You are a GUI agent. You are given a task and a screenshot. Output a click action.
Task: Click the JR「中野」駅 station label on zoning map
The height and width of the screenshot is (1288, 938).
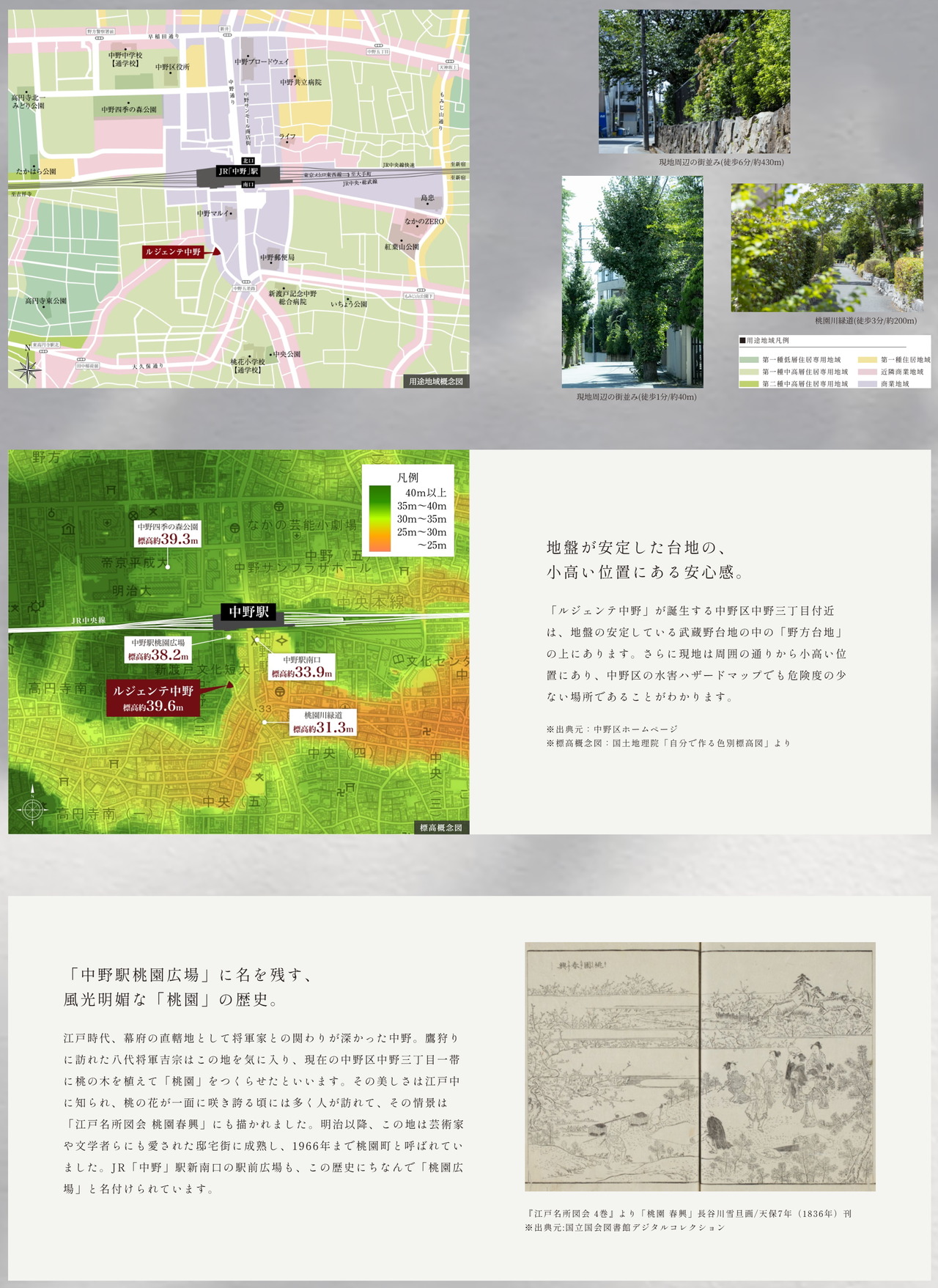coord(237,172)
